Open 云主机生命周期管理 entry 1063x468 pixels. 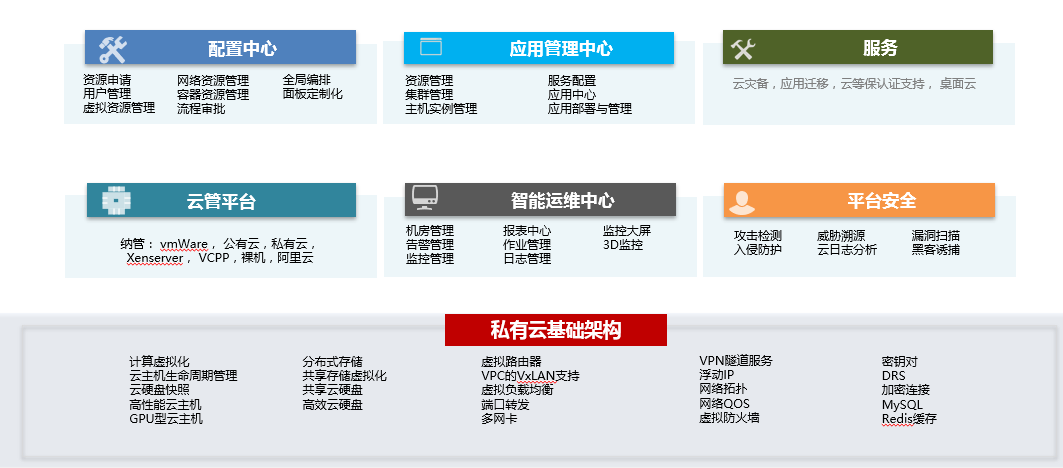[x=183, y=376]
